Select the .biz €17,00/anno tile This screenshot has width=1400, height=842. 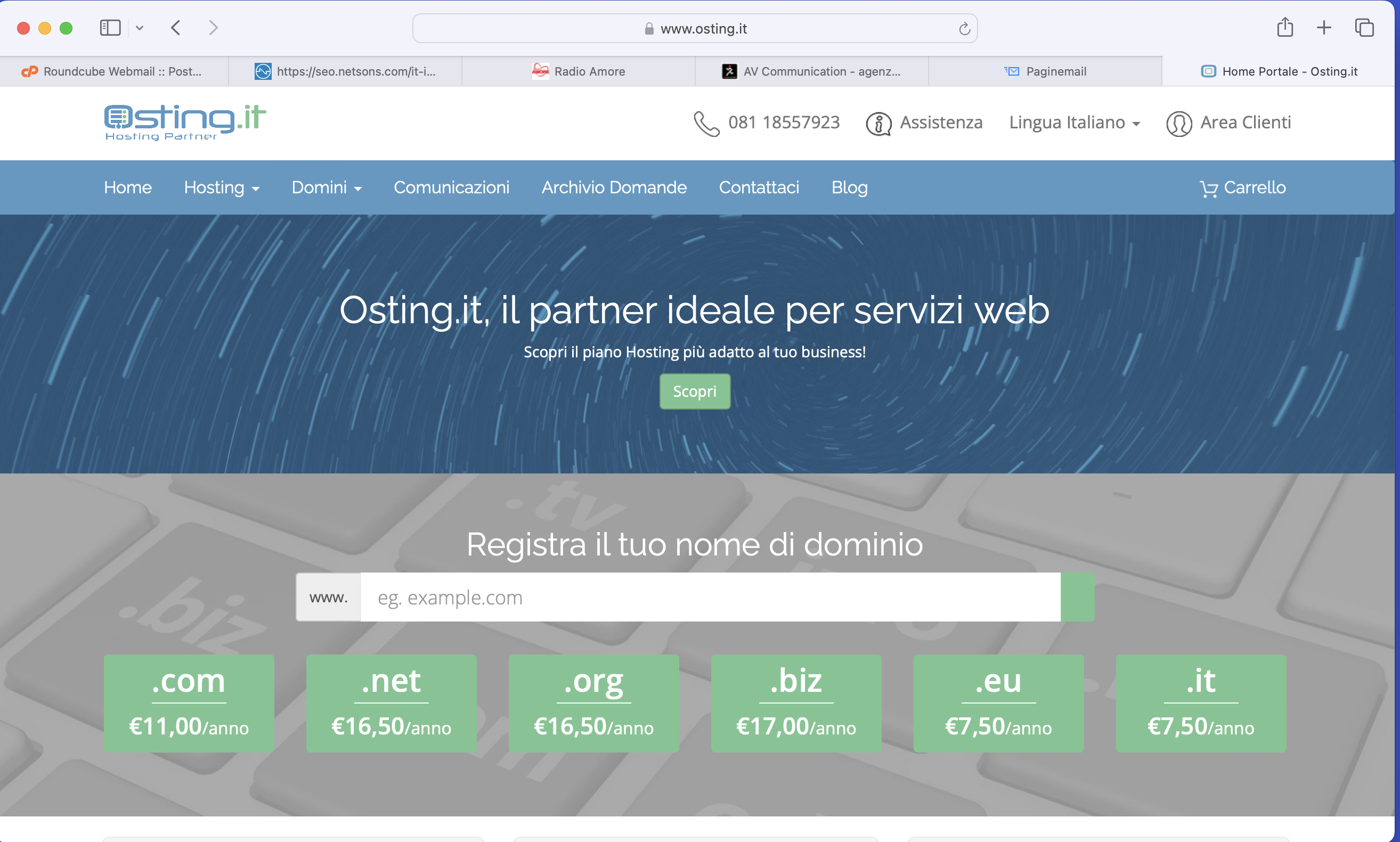796,704
